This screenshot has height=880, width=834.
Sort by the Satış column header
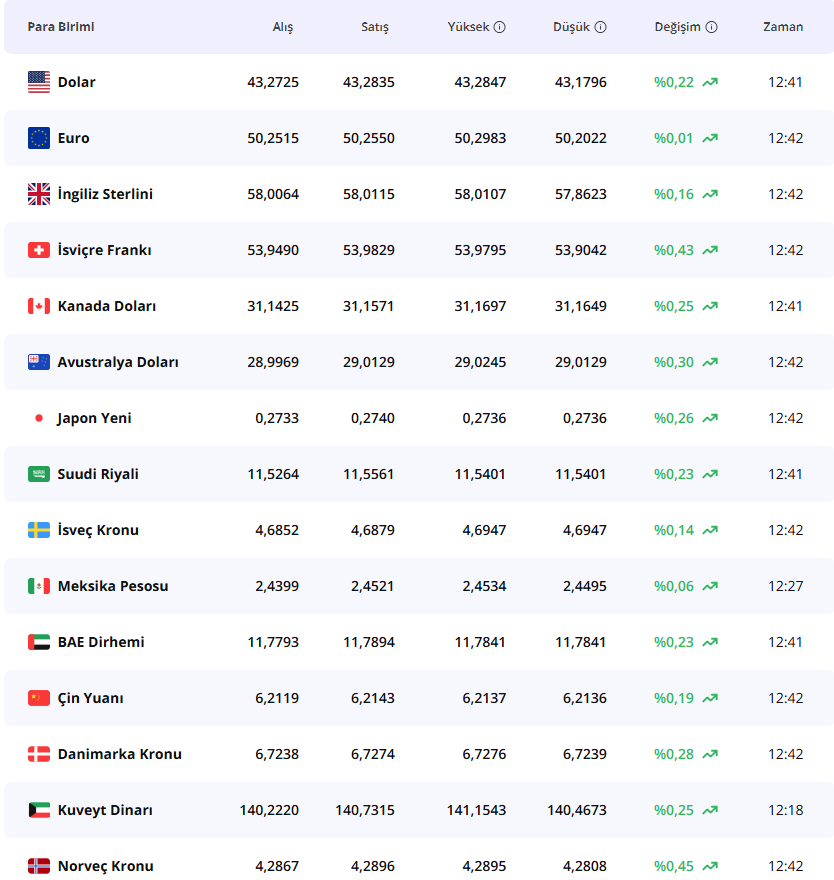375,27
